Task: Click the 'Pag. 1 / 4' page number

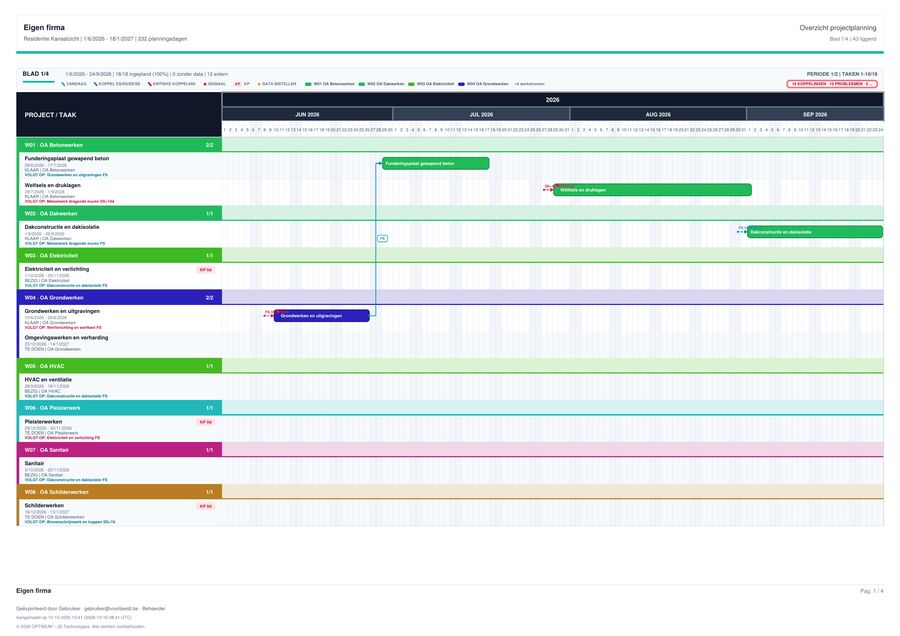Action: [872, 591]
